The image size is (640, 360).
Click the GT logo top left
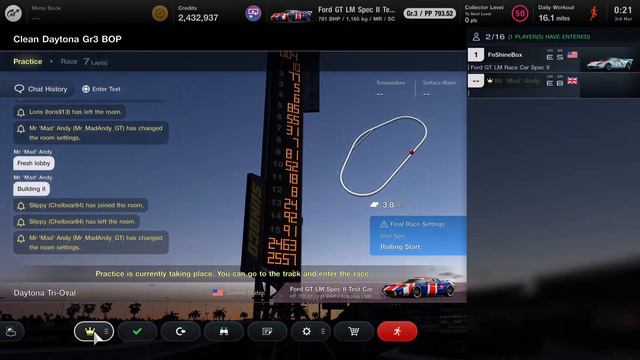coord(13,13)
